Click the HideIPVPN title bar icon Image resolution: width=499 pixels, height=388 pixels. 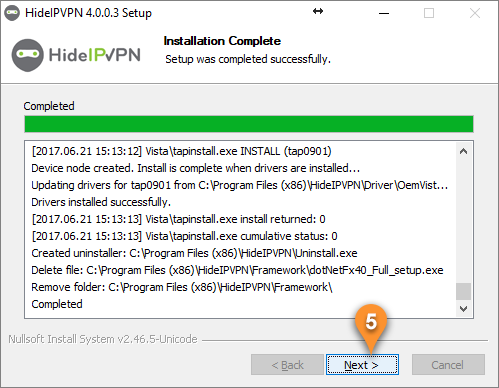point(12,13)
